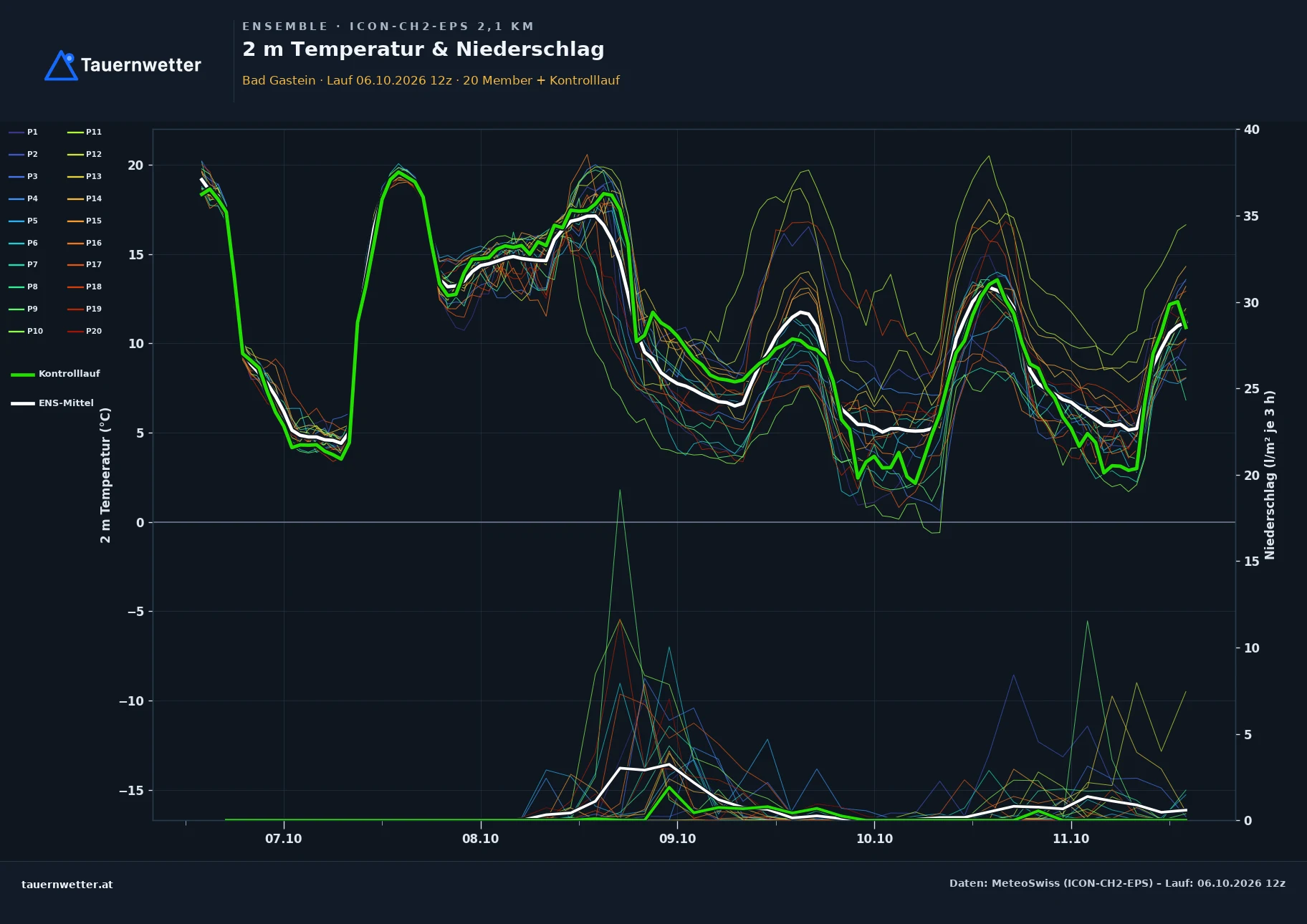Screen dimensions: 1307x924
Task: Click the P8 green legend entry
Action: (24, 287)
